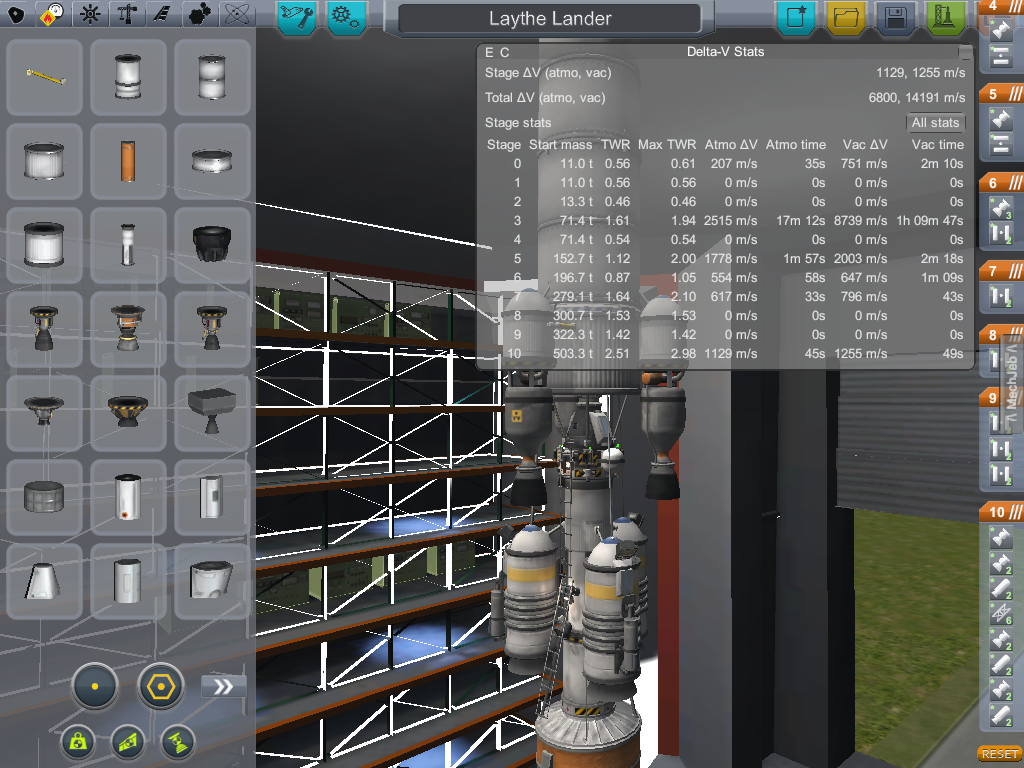This screenshot has width=1024, height=768.
Task: Toggle the C option in Delta-V Stats
Action: 504,52
